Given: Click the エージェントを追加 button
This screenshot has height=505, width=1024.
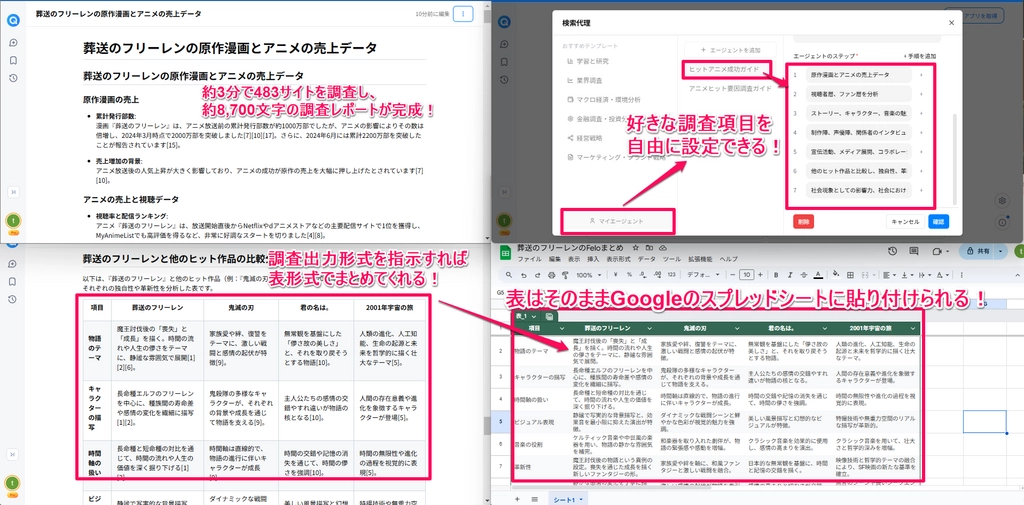Looking at the screenshot, I should pyautogui.click(x=730, y=50).
